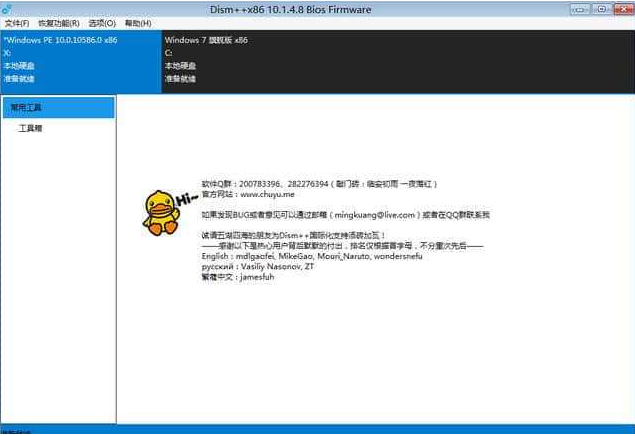This screenshot has width=635, height=436.
Task: Click the C: drive label in Windows 7 tile
Action: pyautogui.click(x=168, y=53)
